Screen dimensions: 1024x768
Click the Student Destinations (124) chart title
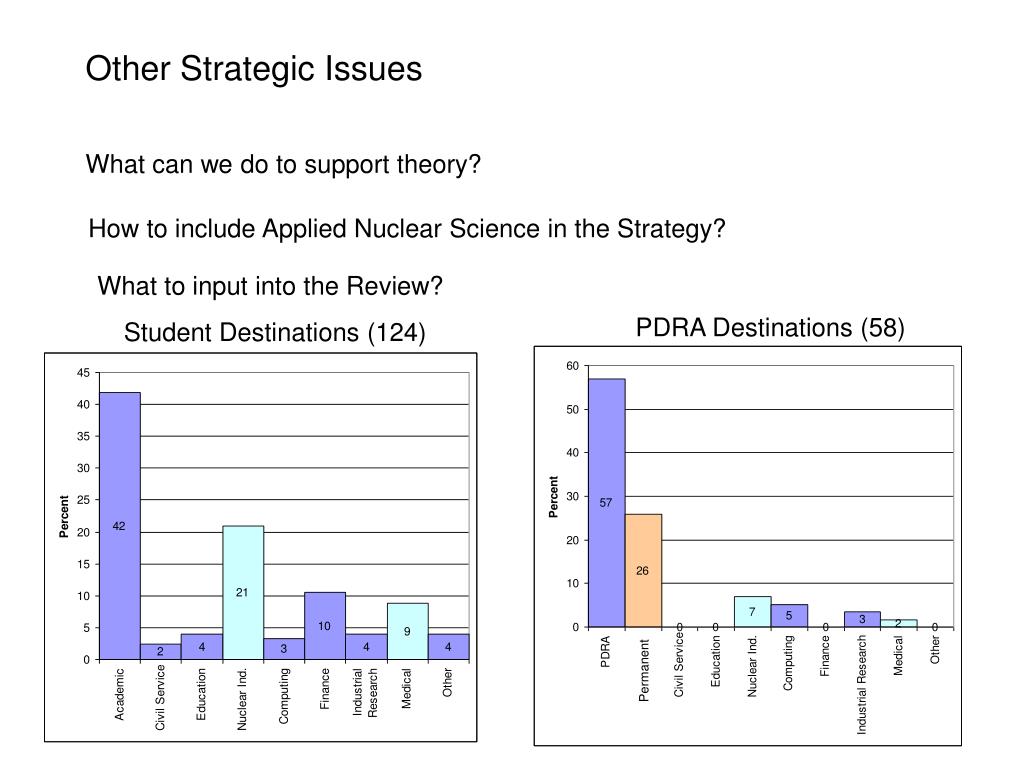click(x=275, y=332)
